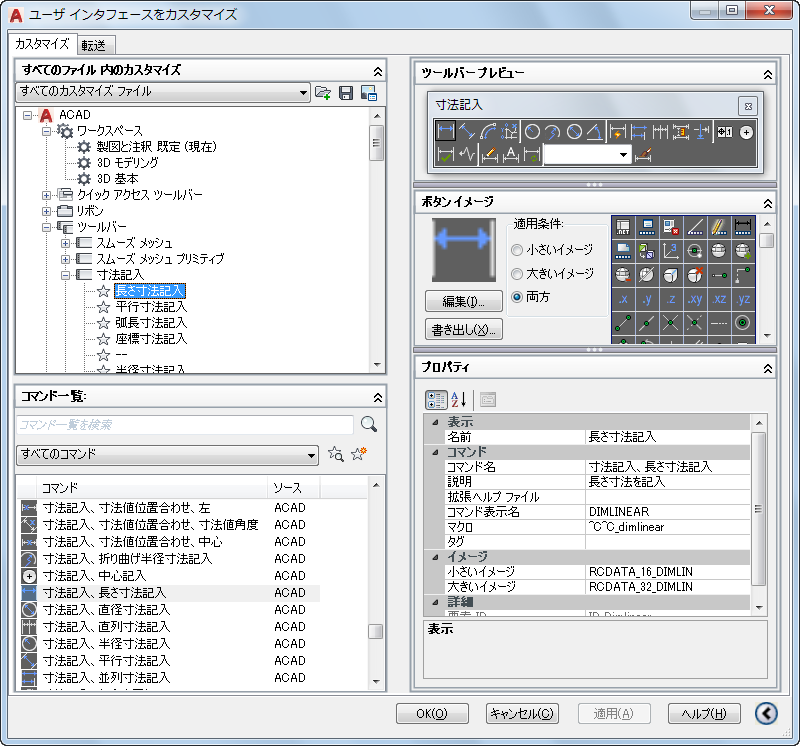800x746 pixels.
Task: Click the 書き出し(X)... button
Action: (x=463, y=330)
